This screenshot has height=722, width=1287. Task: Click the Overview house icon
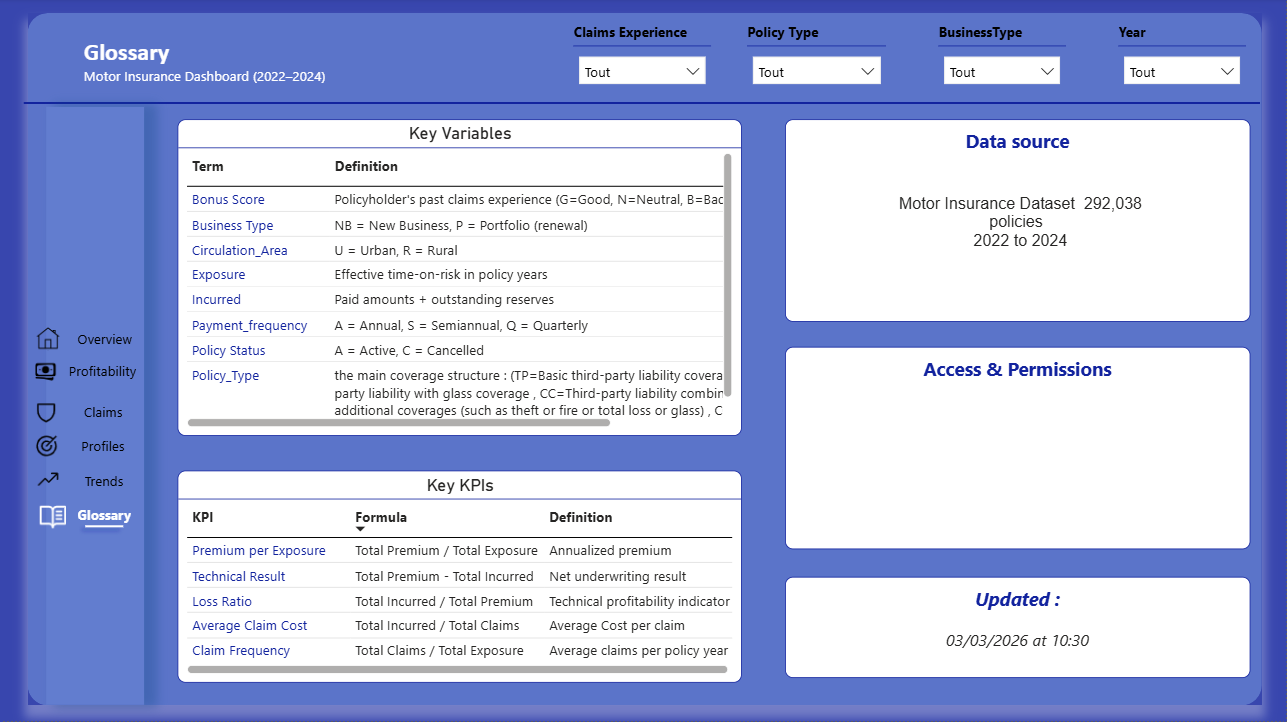coord(47,339)
